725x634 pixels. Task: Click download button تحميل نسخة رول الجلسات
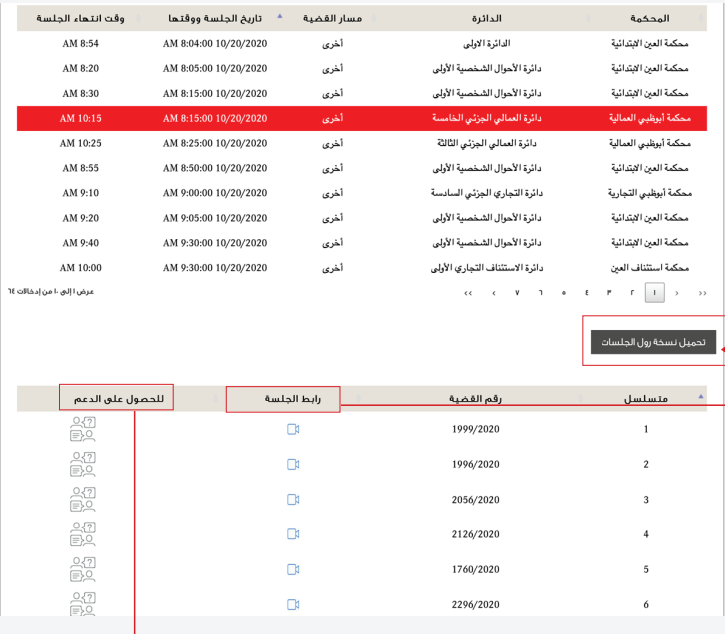tap(653, 342)
